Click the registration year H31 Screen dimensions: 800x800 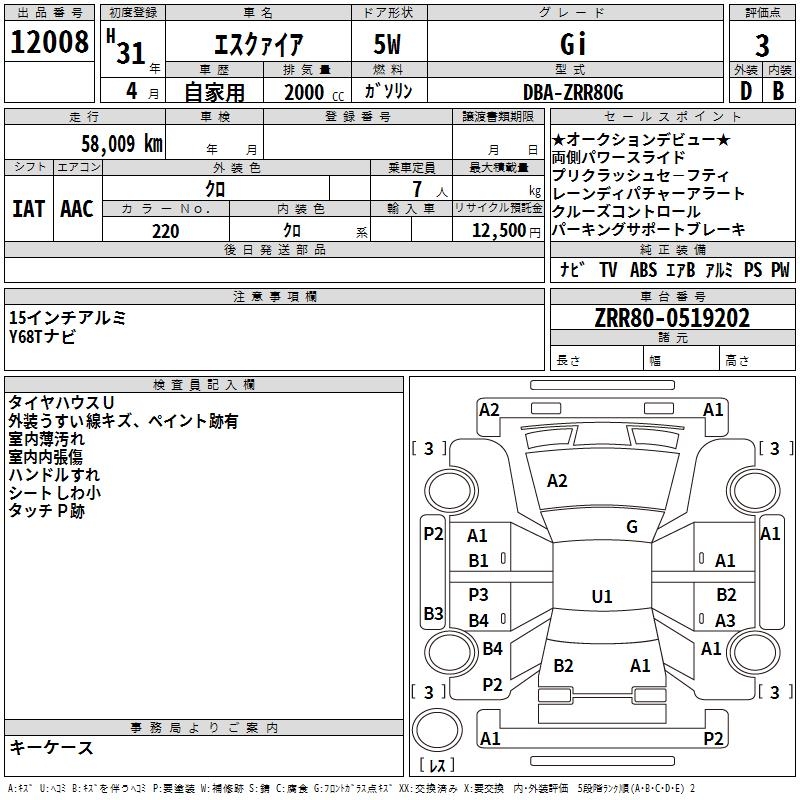point(127,47)
